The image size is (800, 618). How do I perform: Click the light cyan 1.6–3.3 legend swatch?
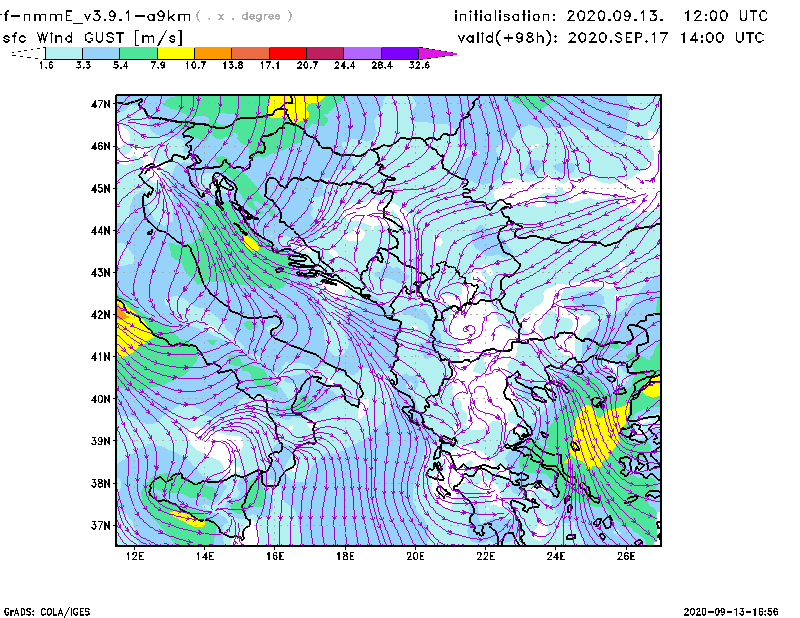[64, 53]
